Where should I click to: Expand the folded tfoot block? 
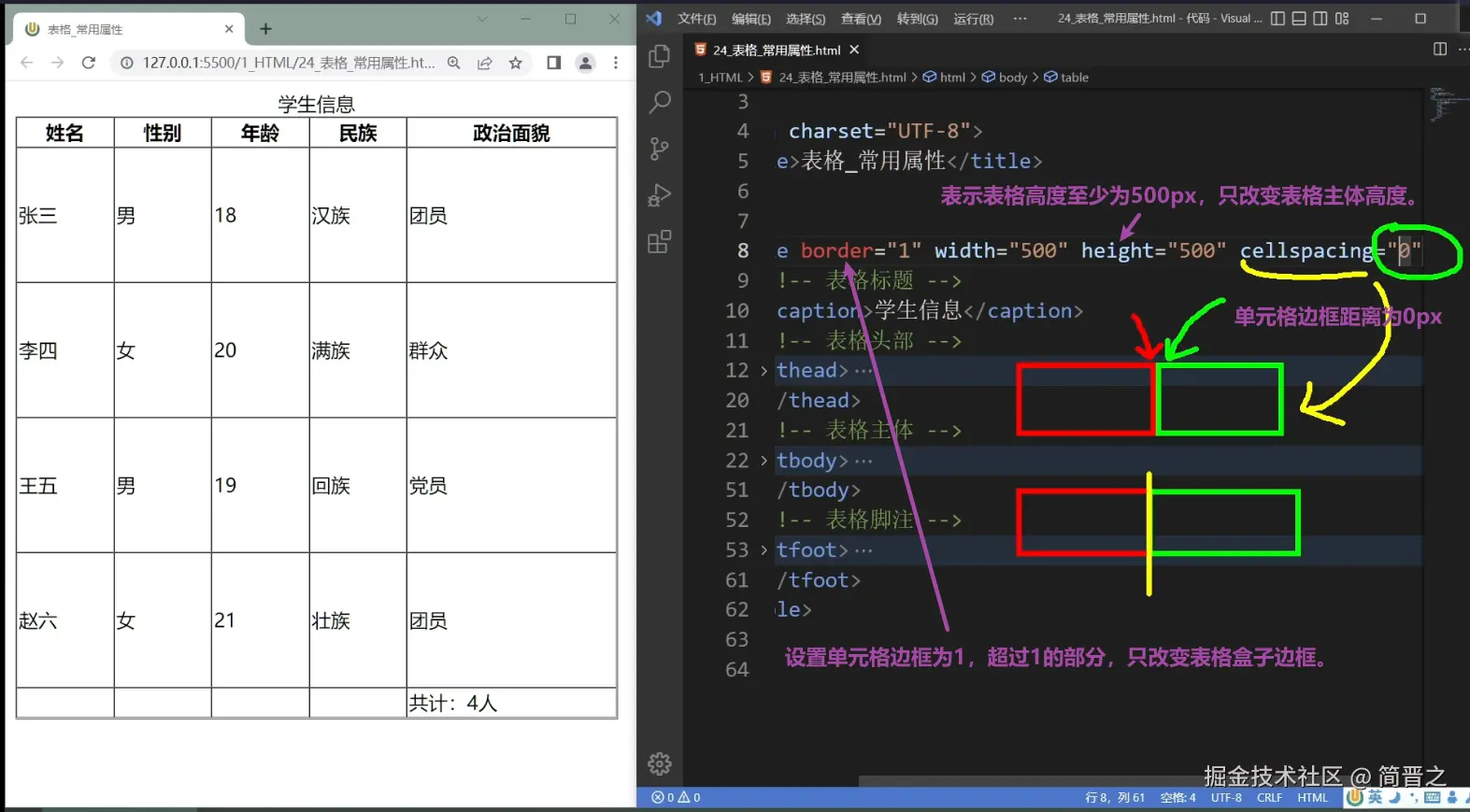(764, 550)
